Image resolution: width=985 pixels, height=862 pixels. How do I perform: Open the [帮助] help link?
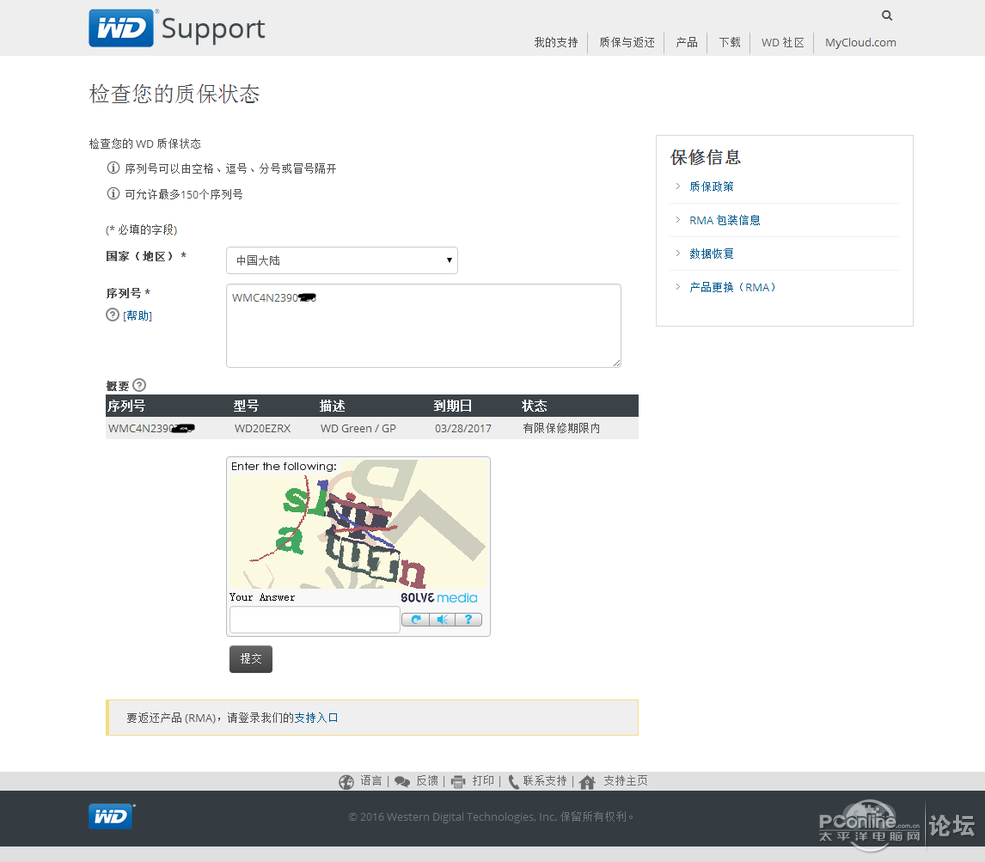[x=138, y=315]
